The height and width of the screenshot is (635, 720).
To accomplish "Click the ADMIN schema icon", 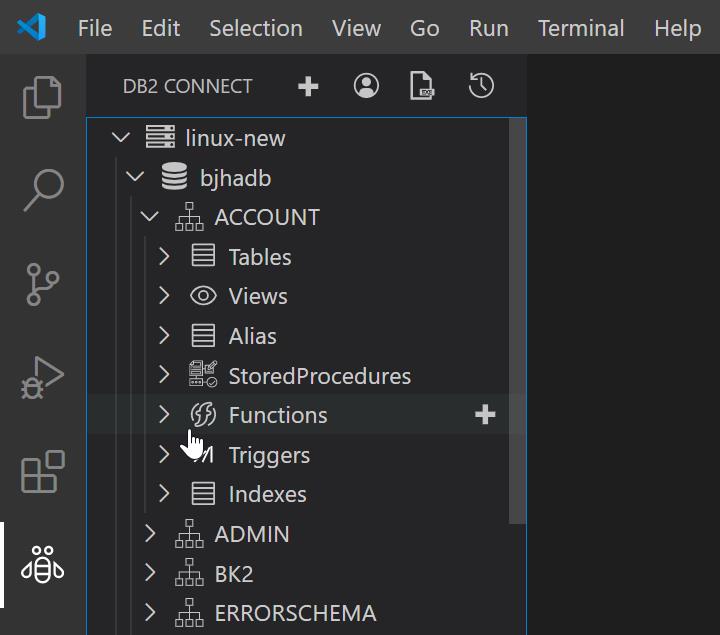I will click(189, 534).
